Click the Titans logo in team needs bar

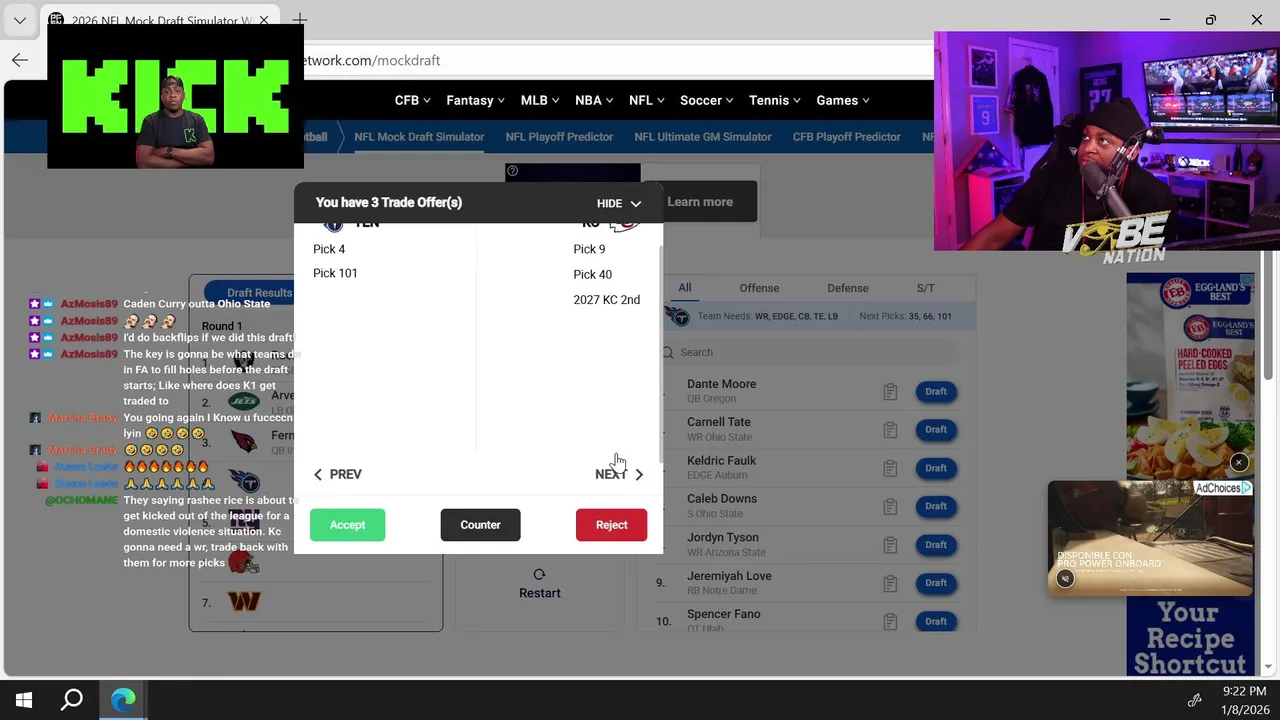click(x=677, y=317)
